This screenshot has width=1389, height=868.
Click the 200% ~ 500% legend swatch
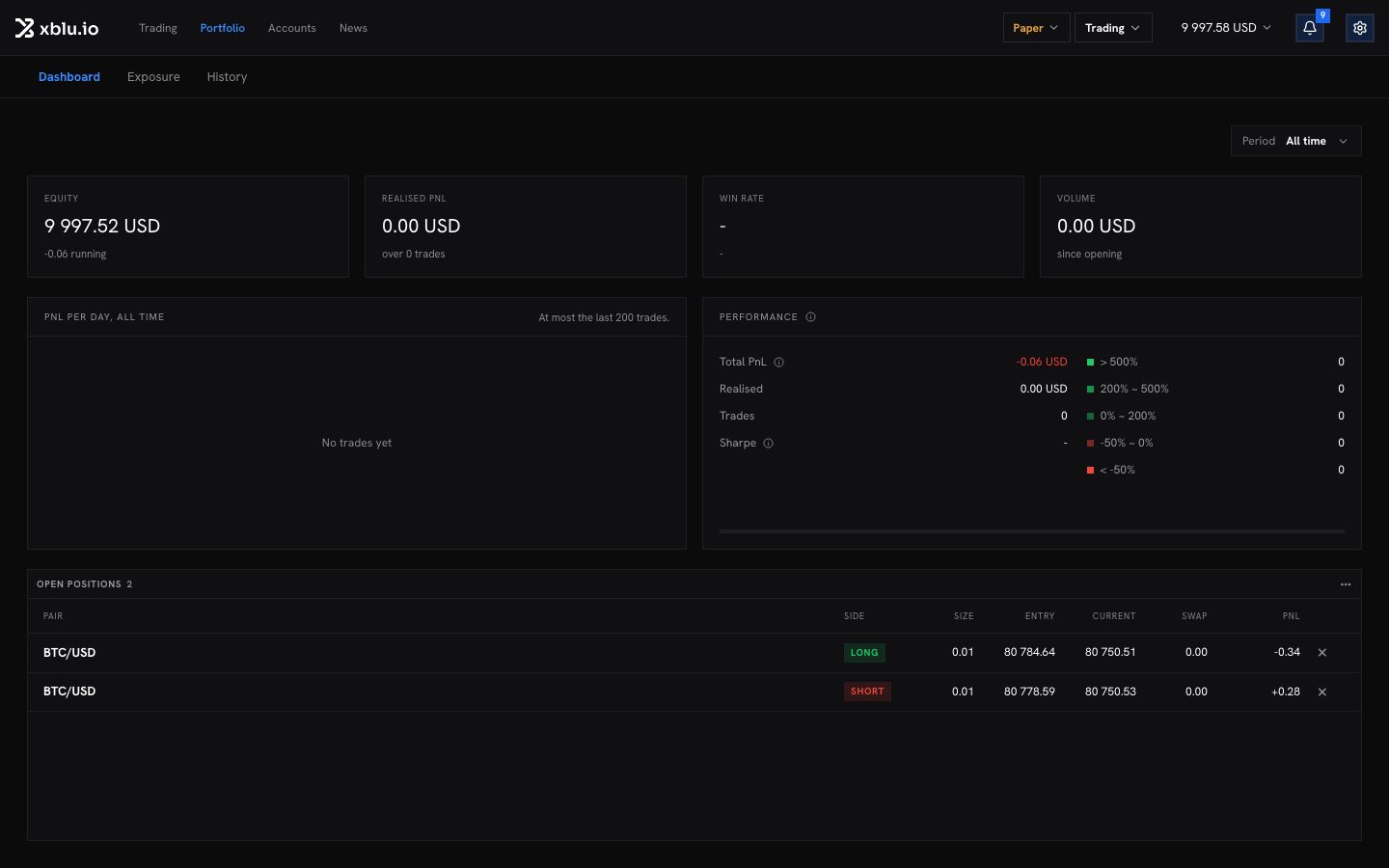(1090, 390)
